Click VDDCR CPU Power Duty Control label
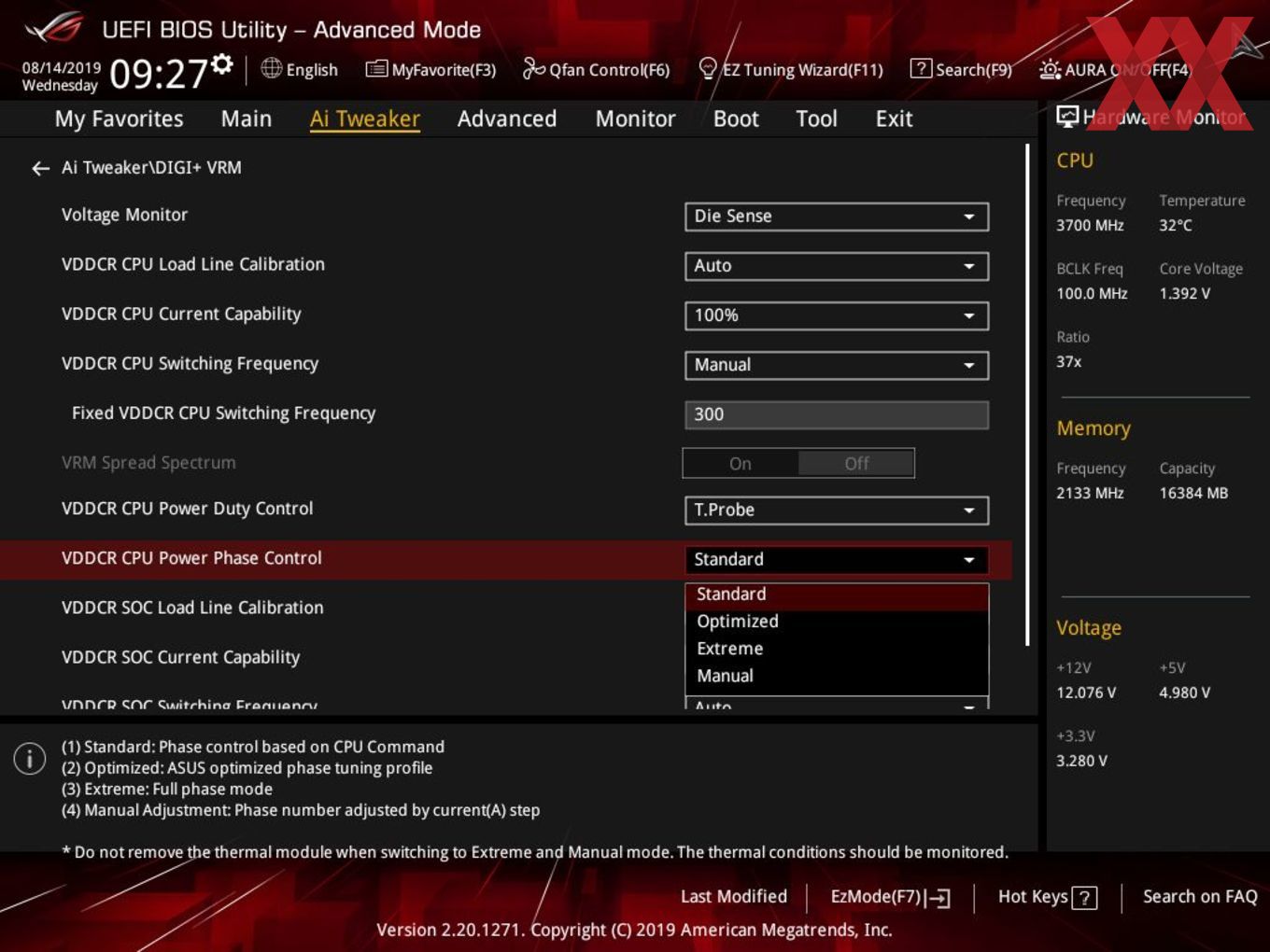1270x952 pixels. click(x=187, y=509)
